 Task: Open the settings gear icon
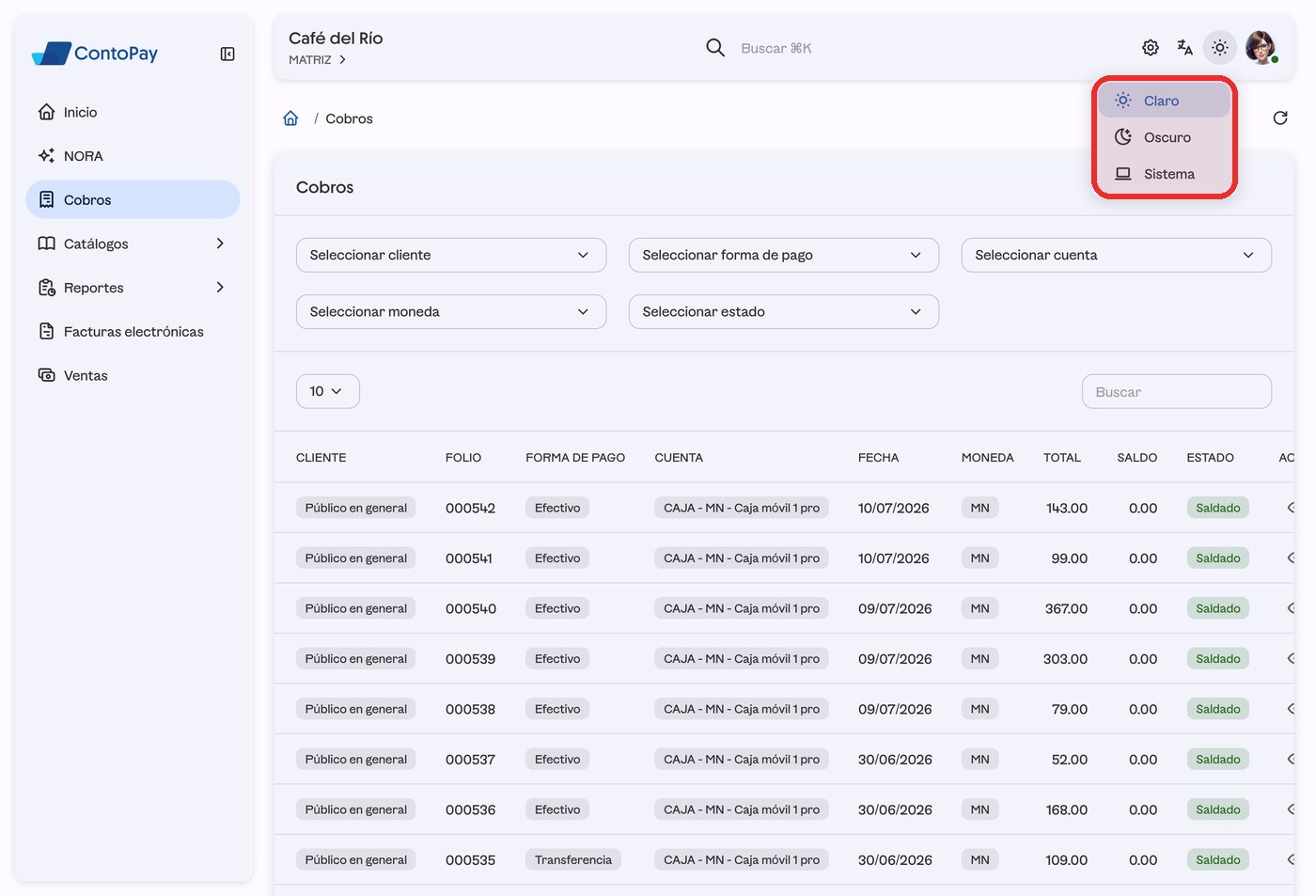pos(1151,47)
